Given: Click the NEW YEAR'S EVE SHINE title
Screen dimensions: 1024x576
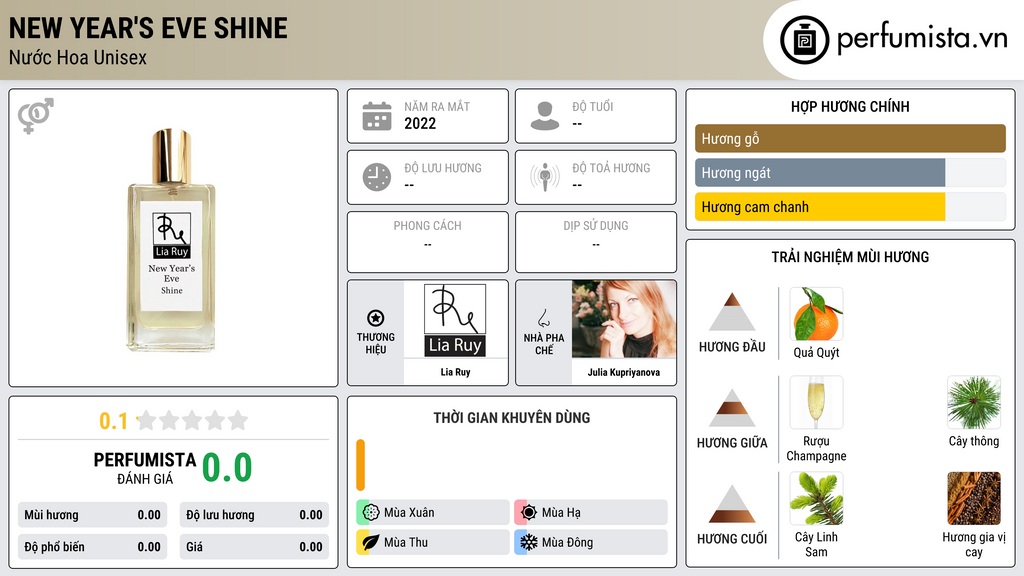Looking at the screenshot, I should click(148, 28).
